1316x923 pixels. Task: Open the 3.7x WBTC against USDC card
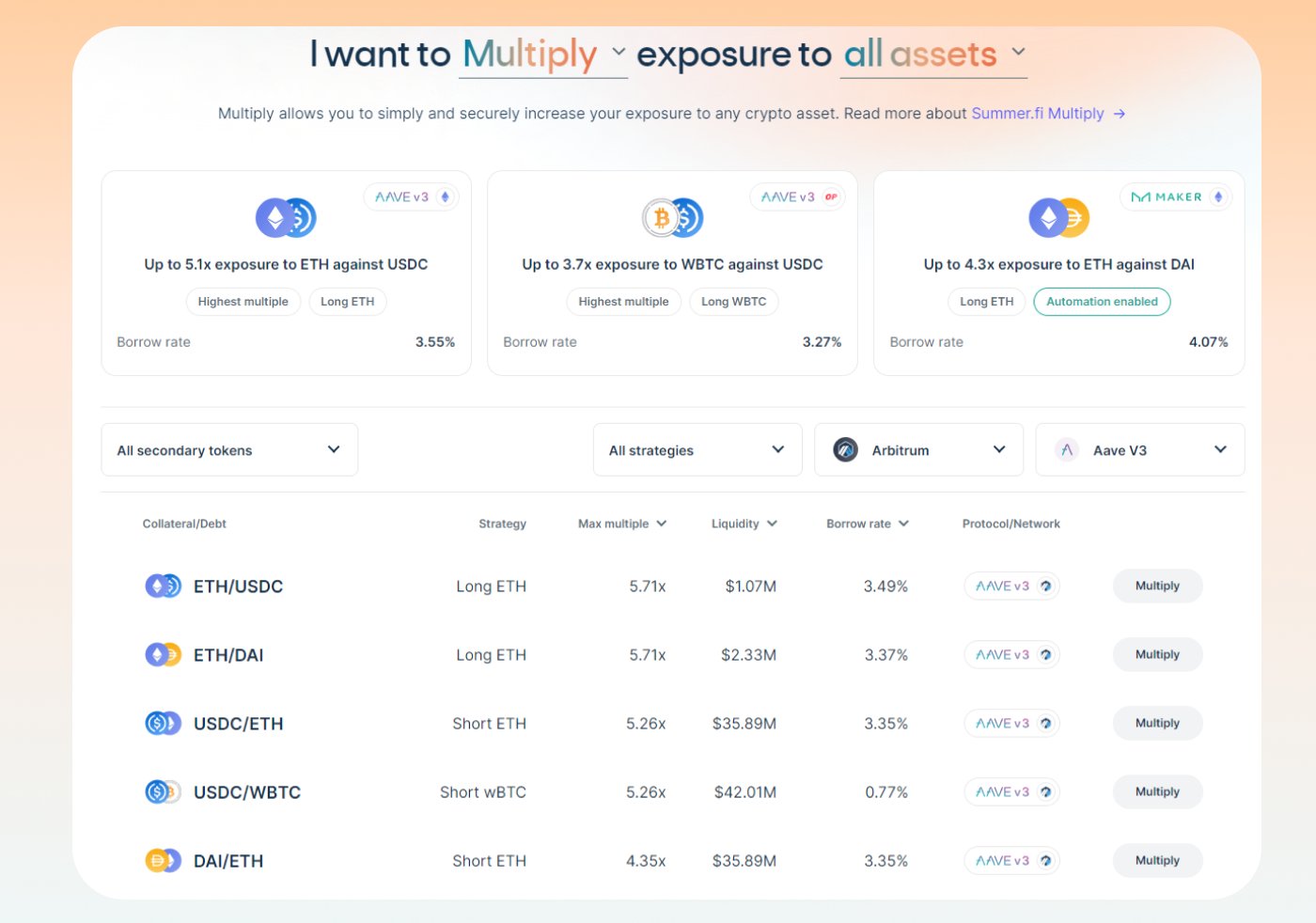672,274
